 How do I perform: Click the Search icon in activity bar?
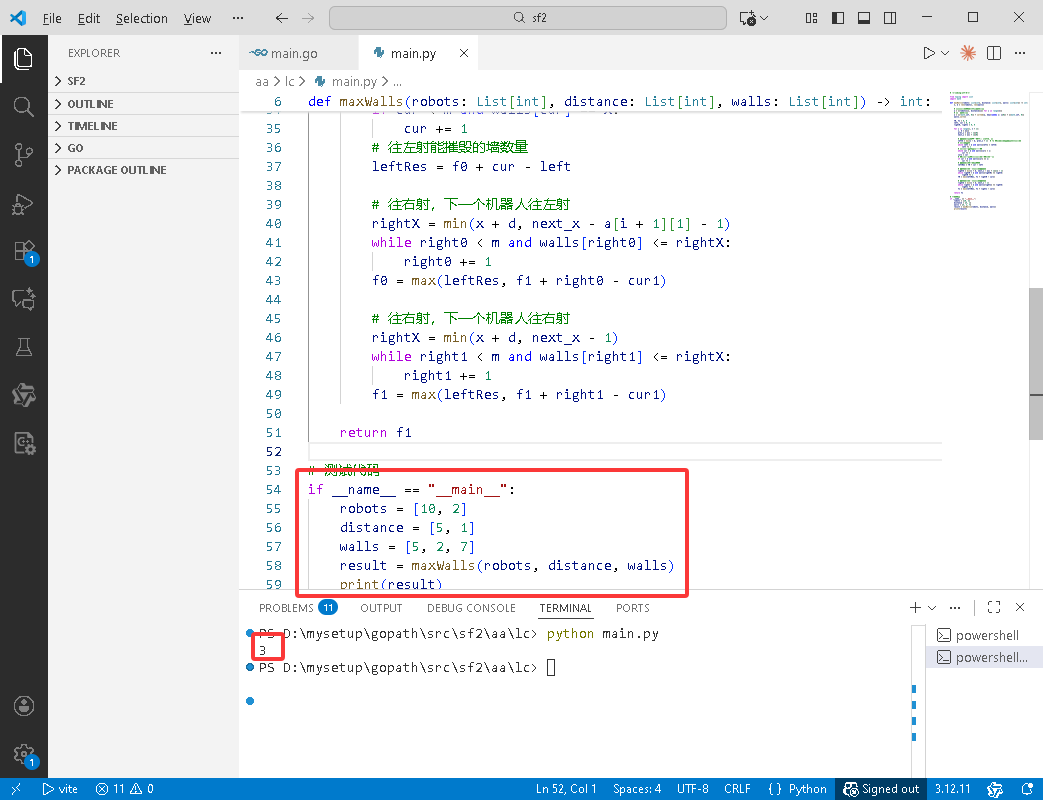point(23,106)
